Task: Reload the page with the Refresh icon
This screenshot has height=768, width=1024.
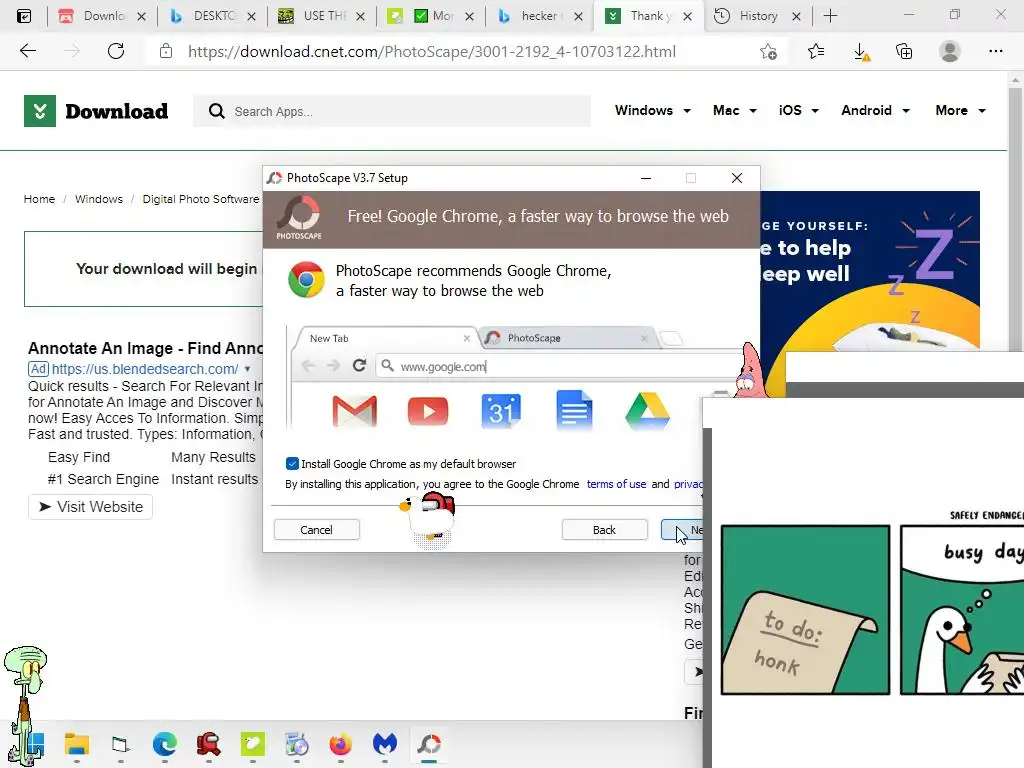Action: pos(116,51)
